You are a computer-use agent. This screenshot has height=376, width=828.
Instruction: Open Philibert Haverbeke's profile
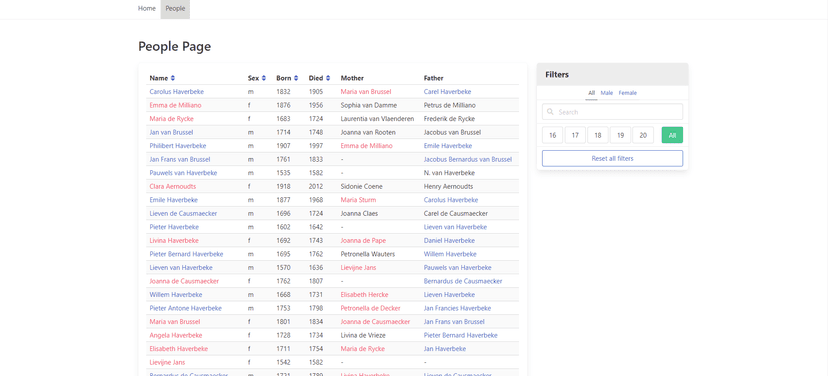point(178,146)
